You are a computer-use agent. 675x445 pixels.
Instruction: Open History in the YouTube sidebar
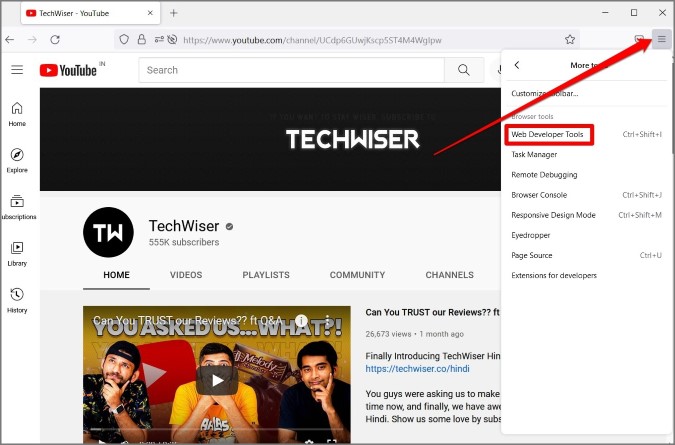(x=17, y=300)
